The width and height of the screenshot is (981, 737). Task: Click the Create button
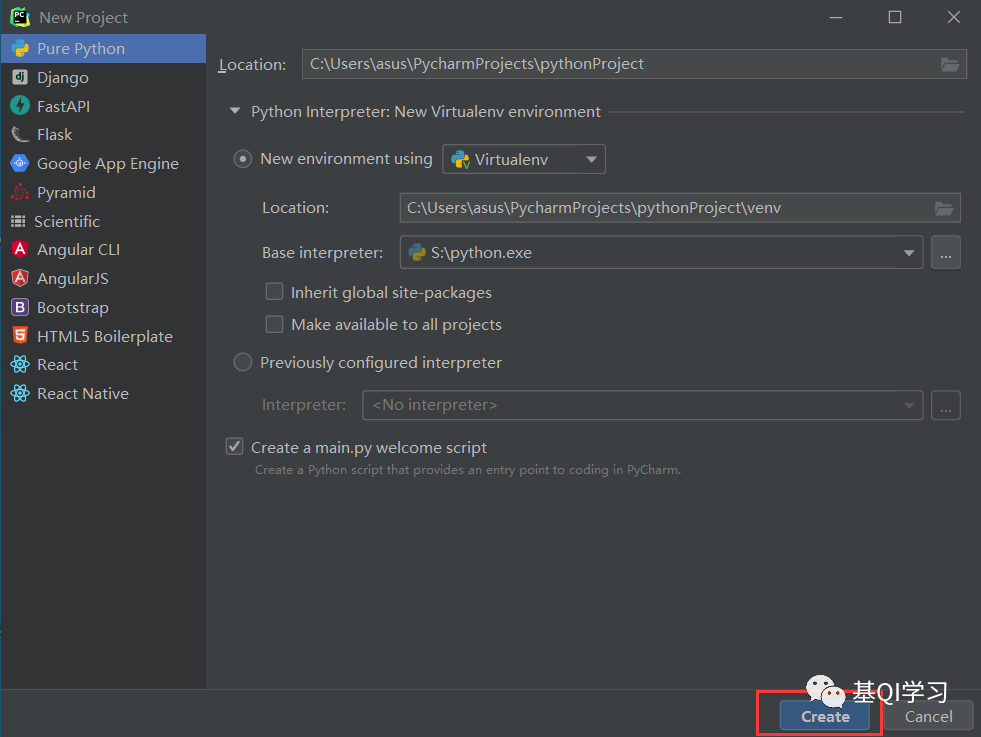pos(825,716)
